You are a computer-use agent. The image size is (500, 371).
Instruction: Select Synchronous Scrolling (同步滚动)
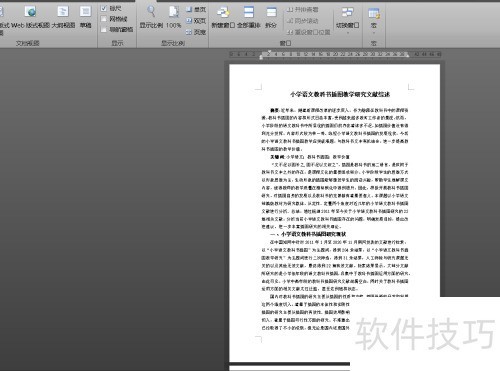[x=303, y=21]
